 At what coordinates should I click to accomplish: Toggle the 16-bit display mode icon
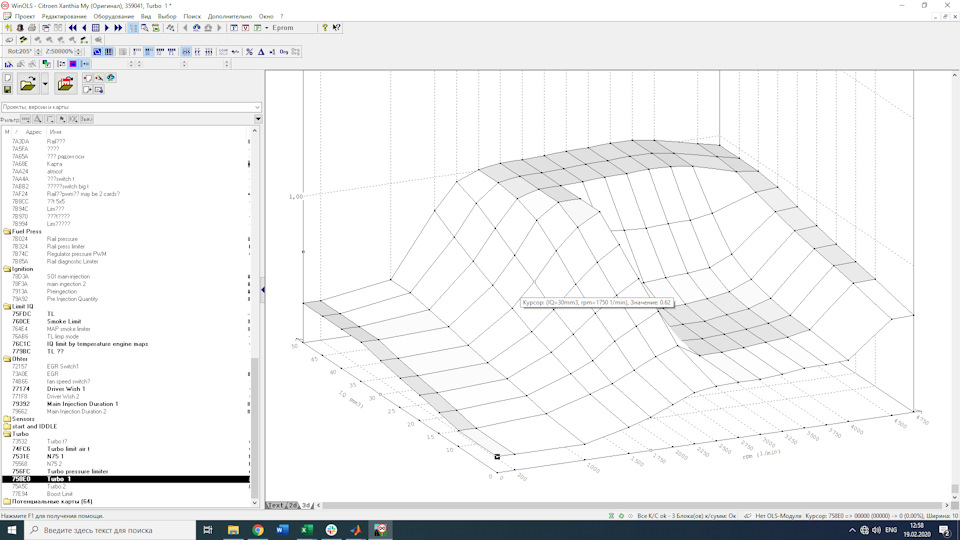[149, 52]
